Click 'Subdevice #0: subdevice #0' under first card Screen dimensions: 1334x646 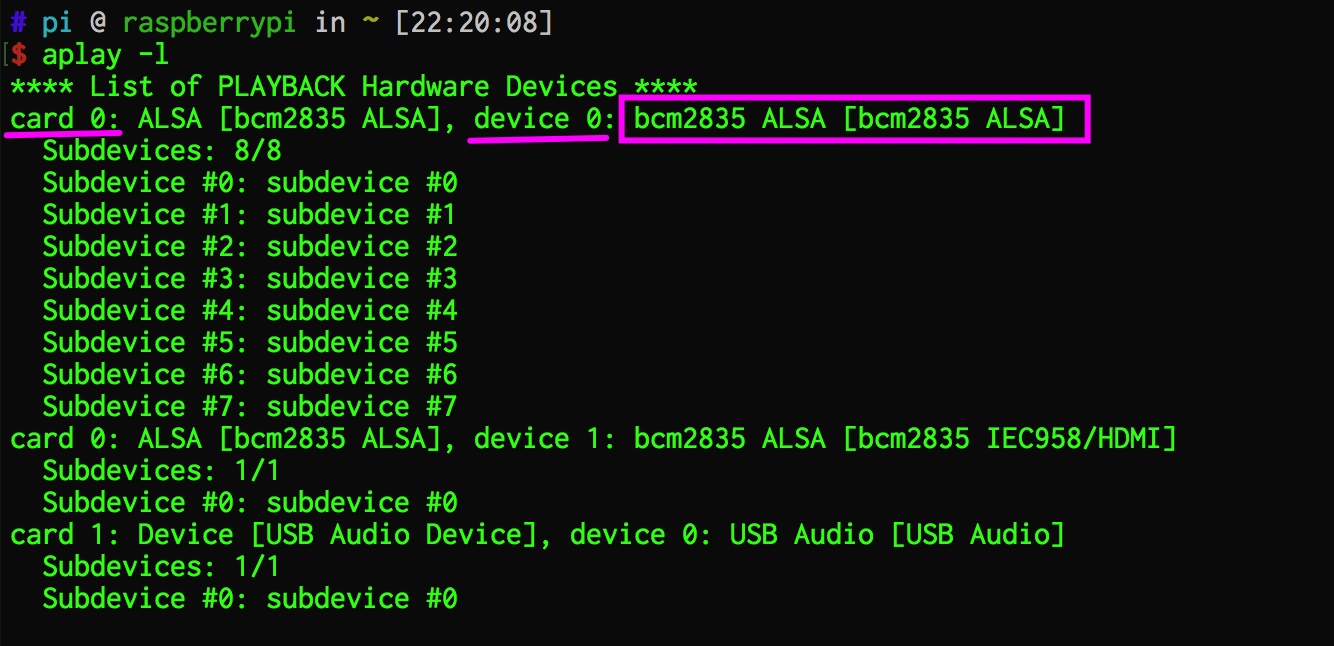[x=250, y=183]
